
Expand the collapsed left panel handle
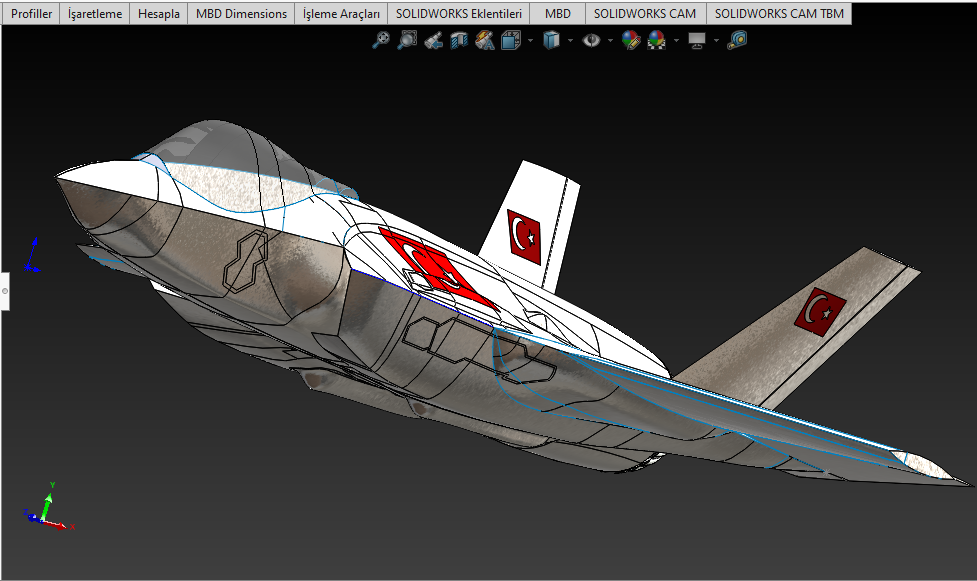coord(4,291)
